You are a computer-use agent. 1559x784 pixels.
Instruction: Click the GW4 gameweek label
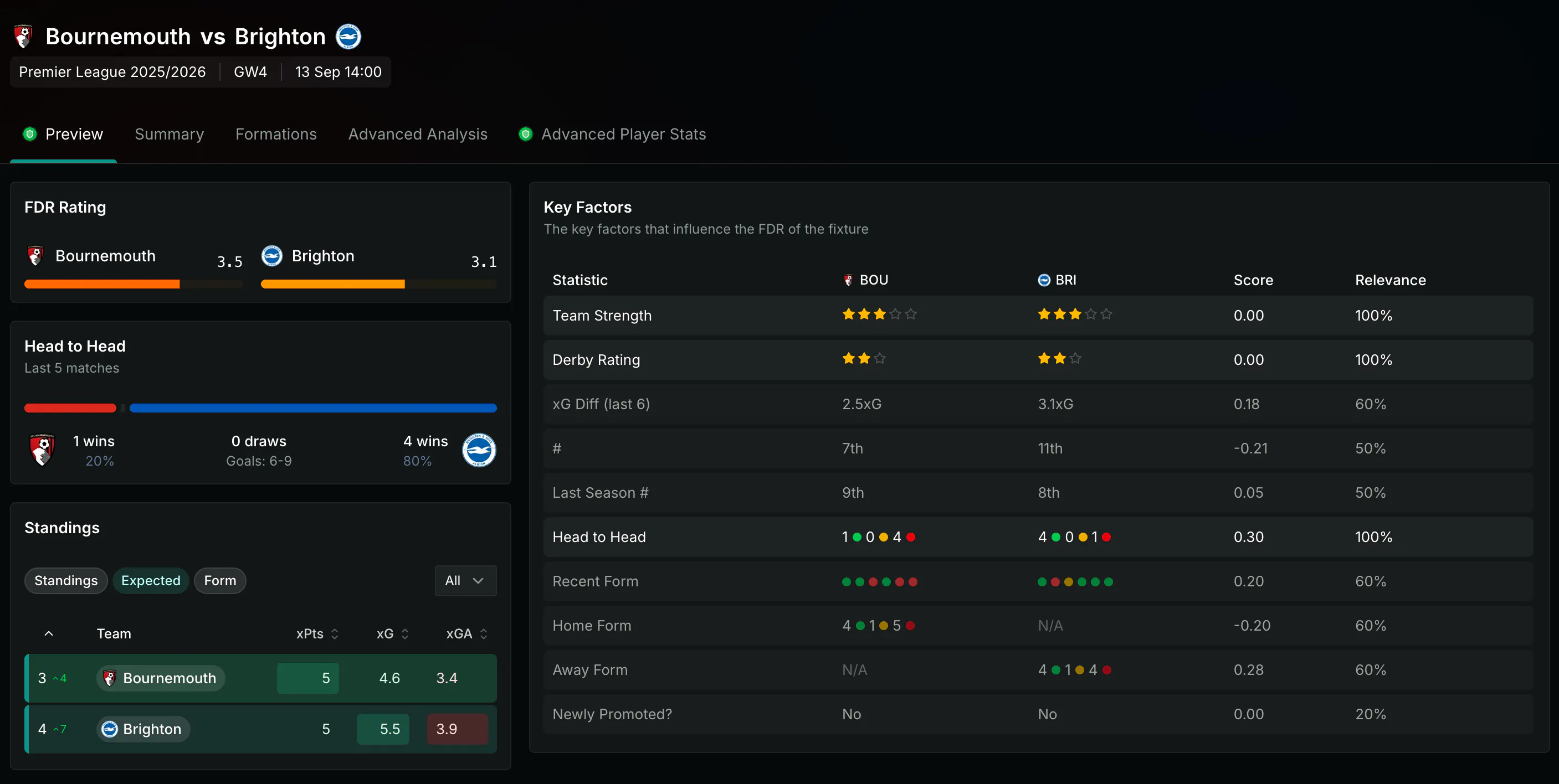[250, 72]
